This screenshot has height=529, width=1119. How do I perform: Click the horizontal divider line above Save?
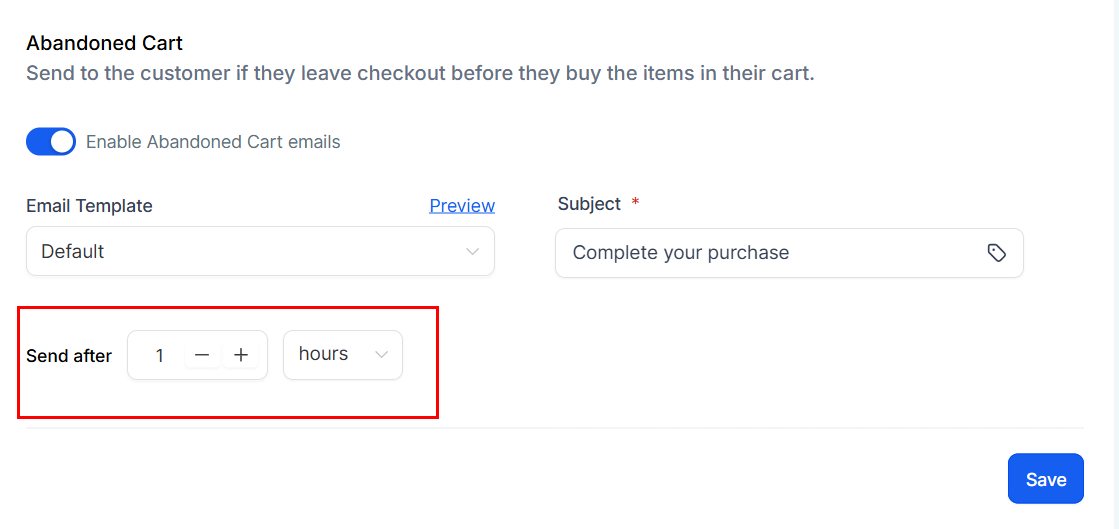(x=555, y=428)
